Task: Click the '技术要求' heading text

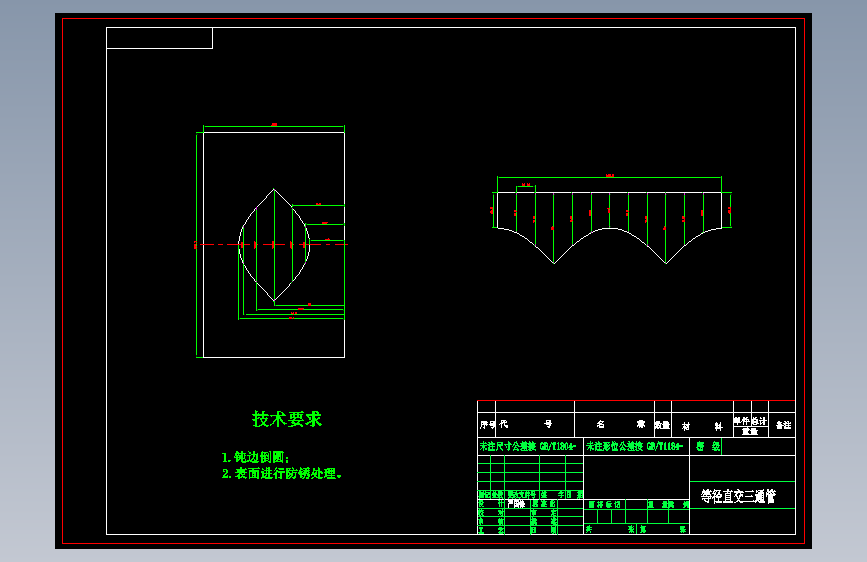Action: point(286,419)
